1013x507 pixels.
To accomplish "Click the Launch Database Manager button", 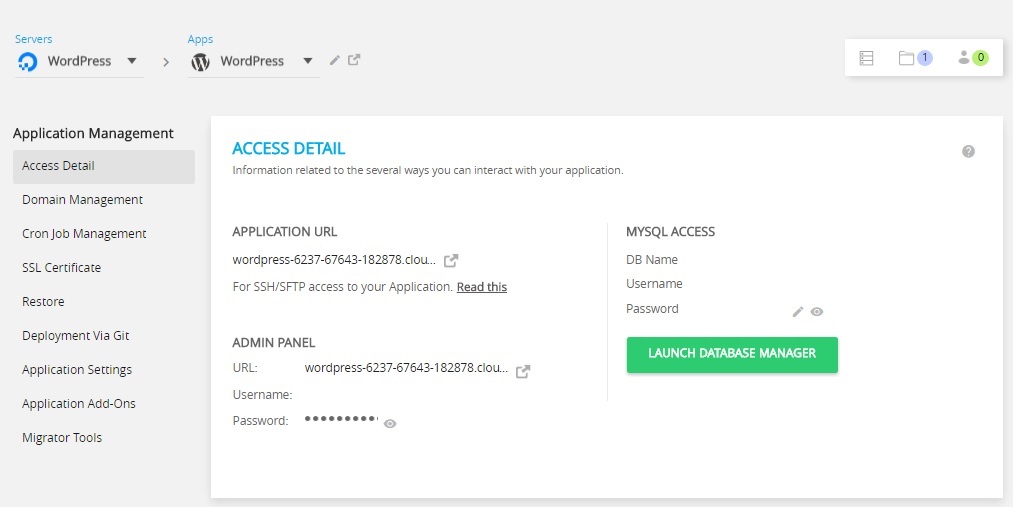I will click(732, 355).
